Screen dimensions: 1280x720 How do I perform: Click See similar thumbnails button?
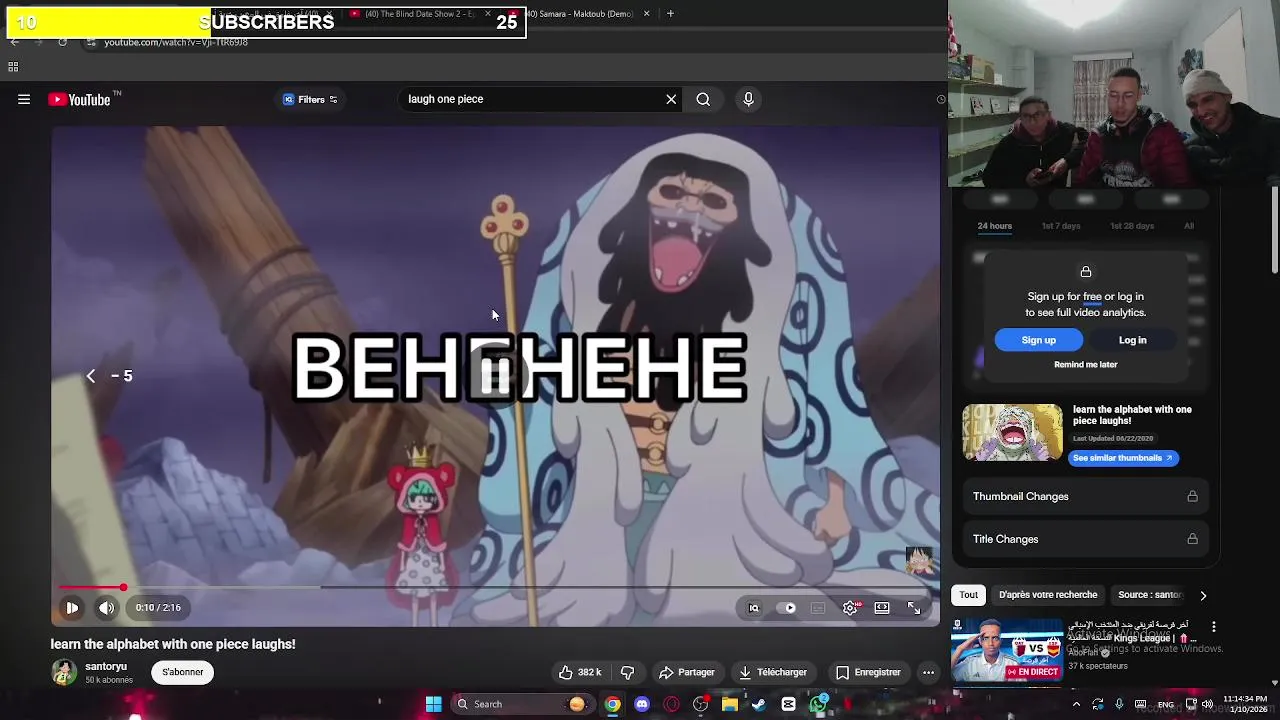(x=1123, y=458)
